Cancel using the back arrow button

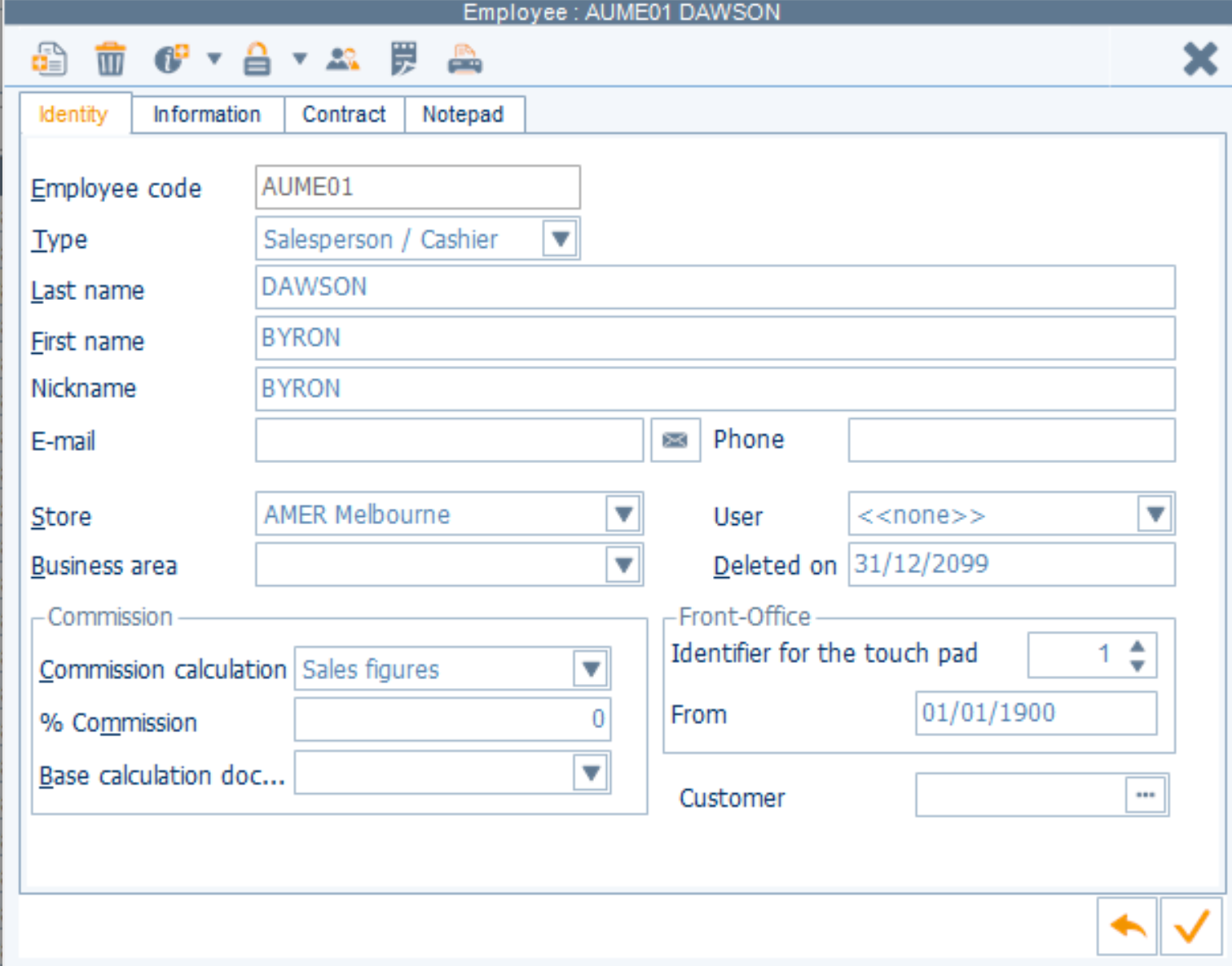1127,926
